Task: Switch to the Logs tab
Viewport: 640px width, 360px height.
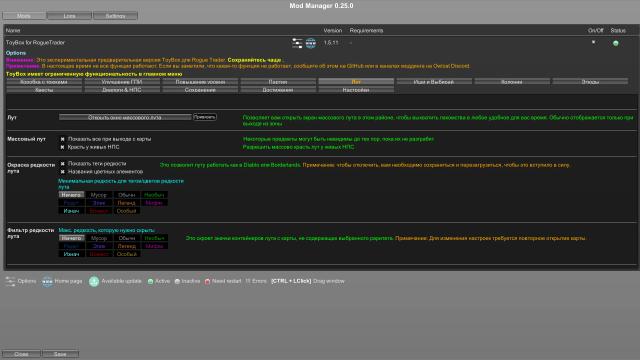Action: coord(69,16)
